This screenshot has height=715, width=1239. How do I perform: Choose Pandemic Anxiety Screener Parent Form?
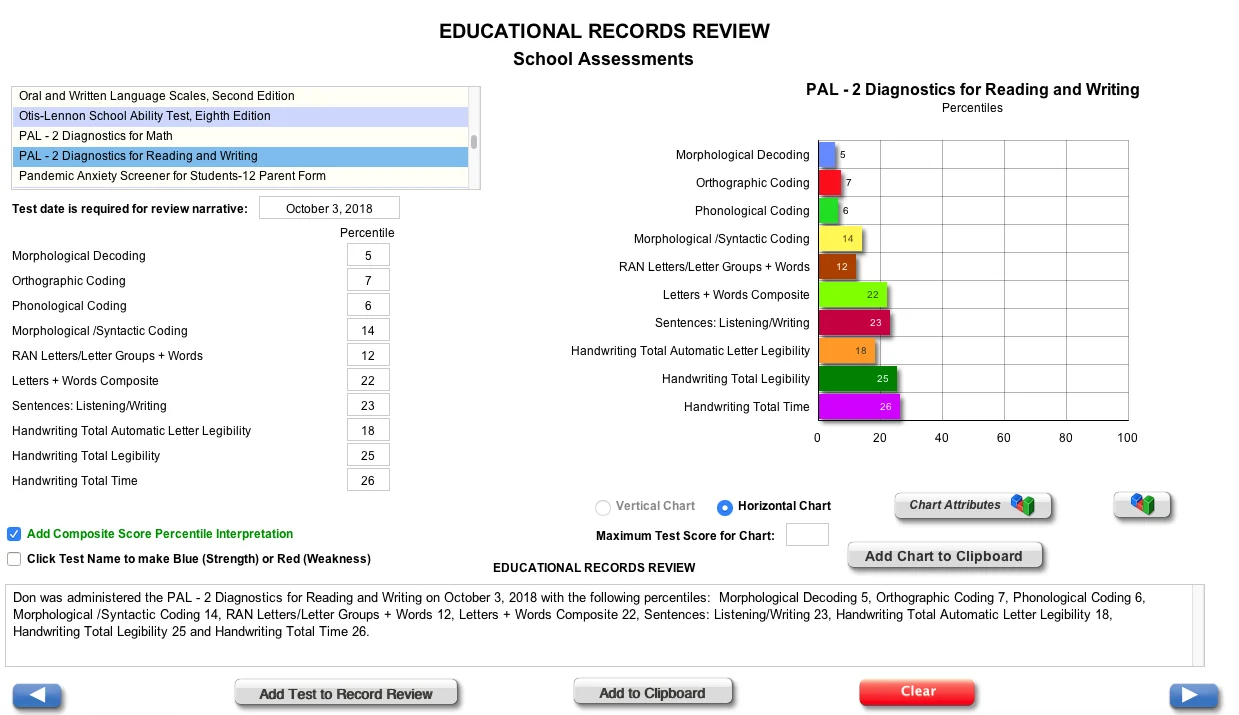[240, 176]
